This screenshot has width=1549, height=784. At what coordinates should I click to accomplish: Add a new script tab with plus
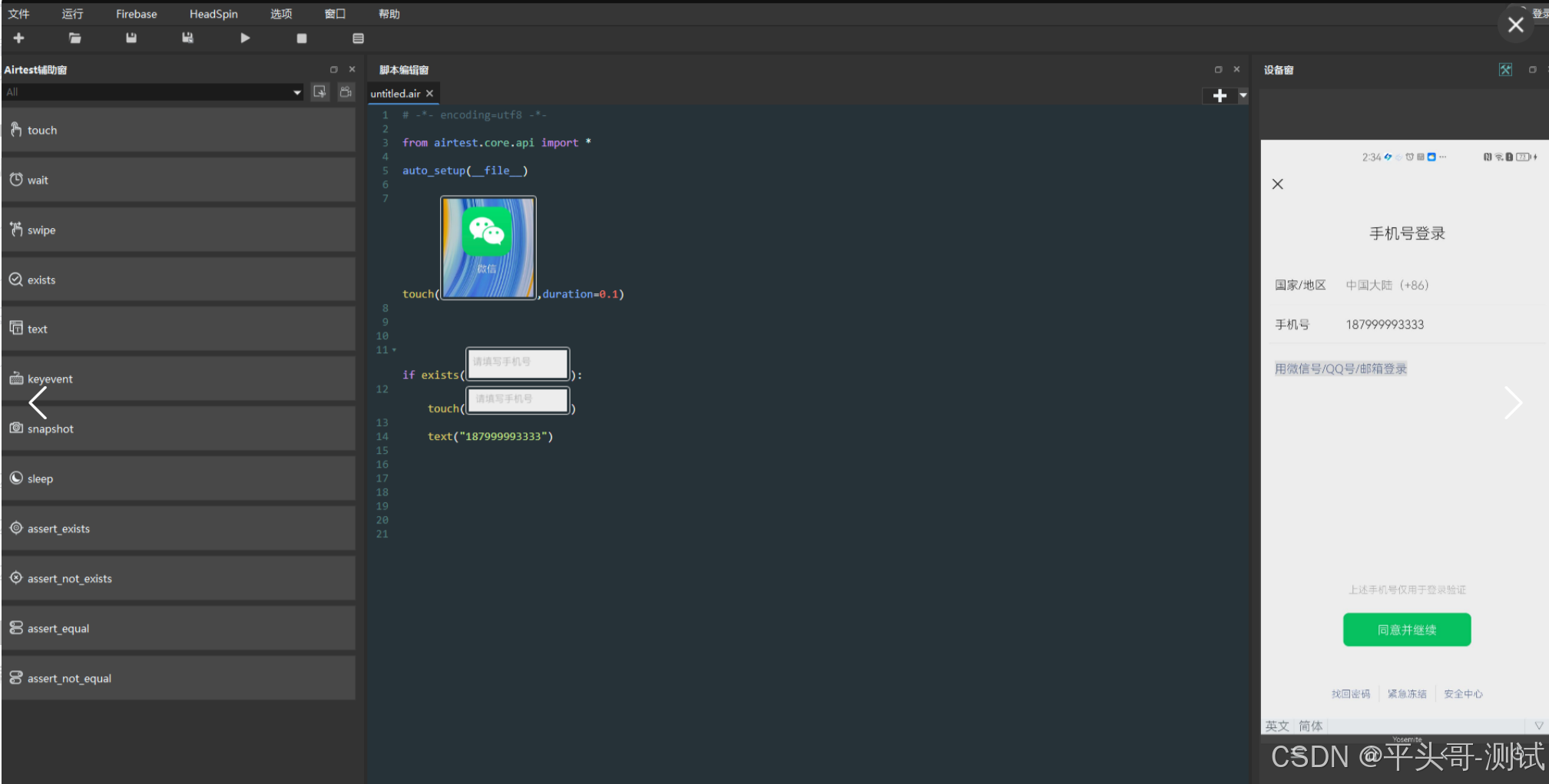click(x=1220, y=96)
